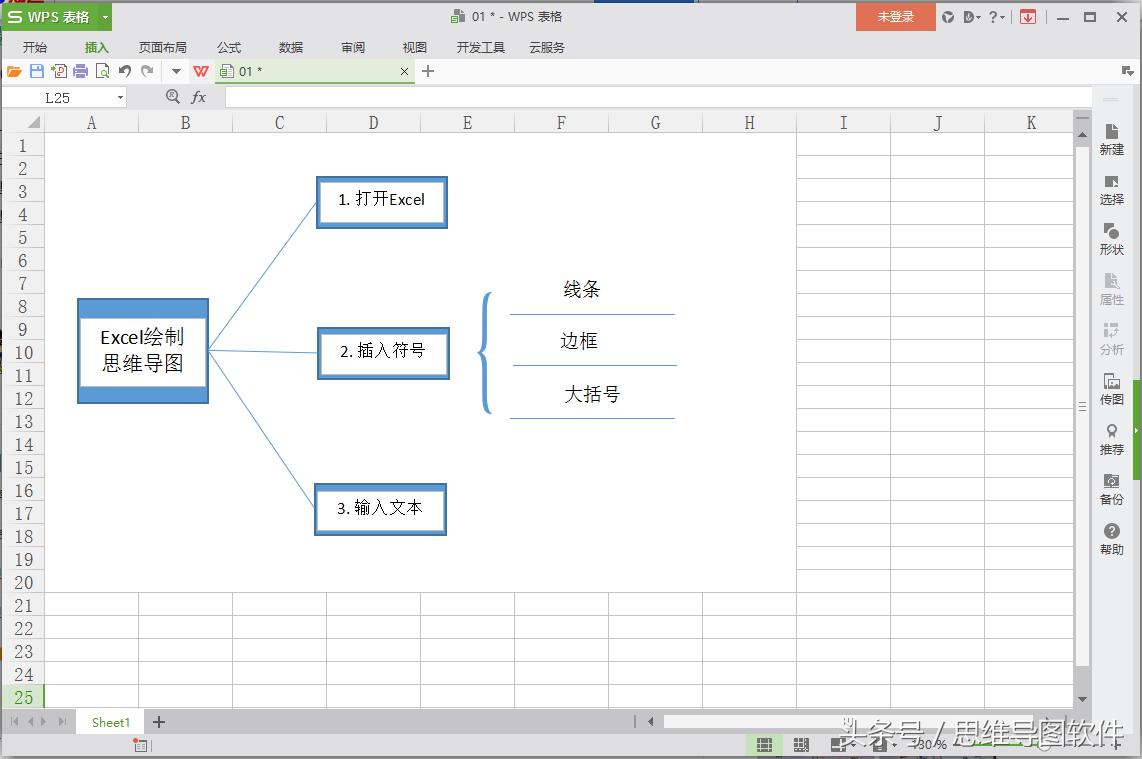
Task: Switch to normal view icon in status bar
Action: [x=765, y=744]
